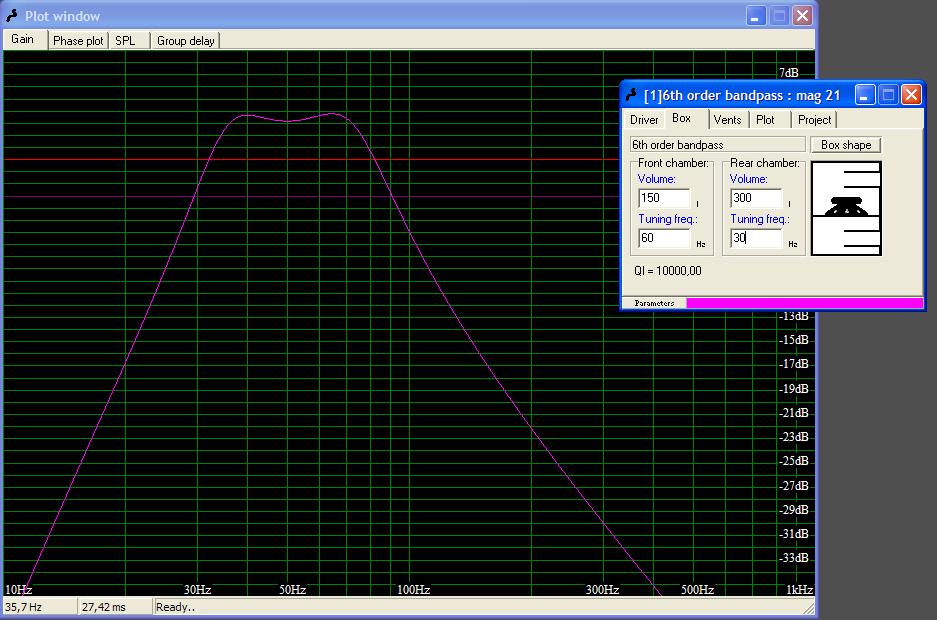Image resolution: width=937 pixels, height=620 pixels.
Task: Click the 27,42 ms status bar value
Action: (x=103, y=607)
